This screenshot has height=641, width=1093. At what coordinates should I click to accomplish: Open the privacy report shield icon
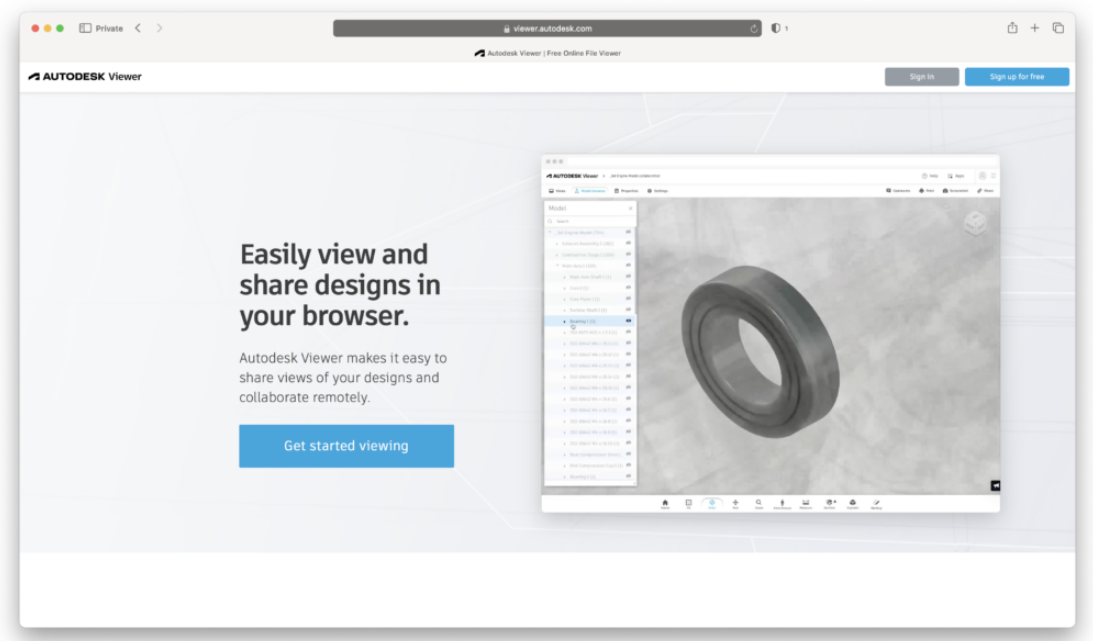(776, 29)
